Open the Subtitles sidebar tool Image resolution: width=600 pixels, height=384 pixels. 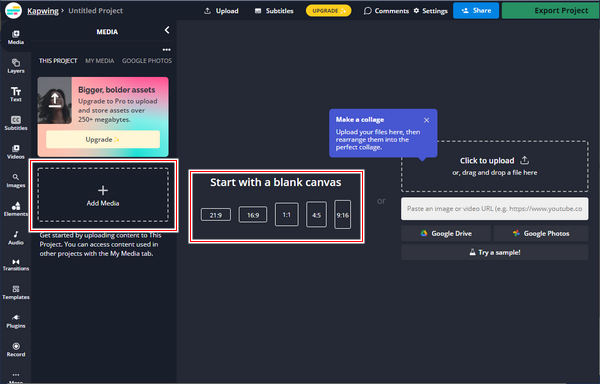[16, 123]
